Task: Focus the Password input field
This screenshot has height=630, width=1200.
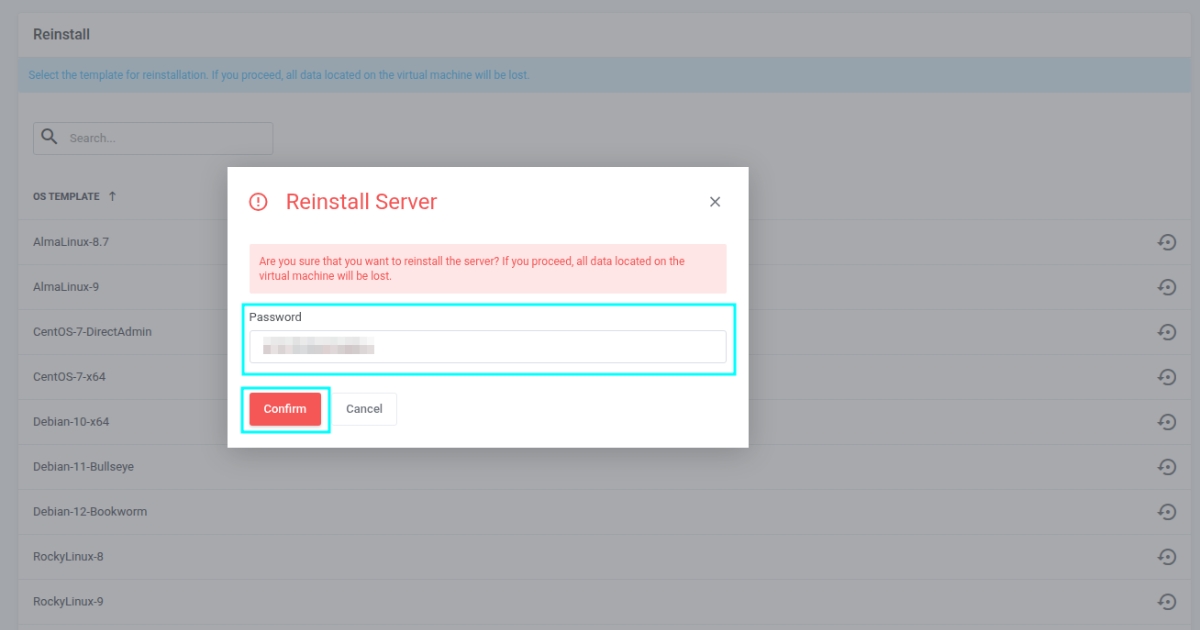Action: point(487,347)
